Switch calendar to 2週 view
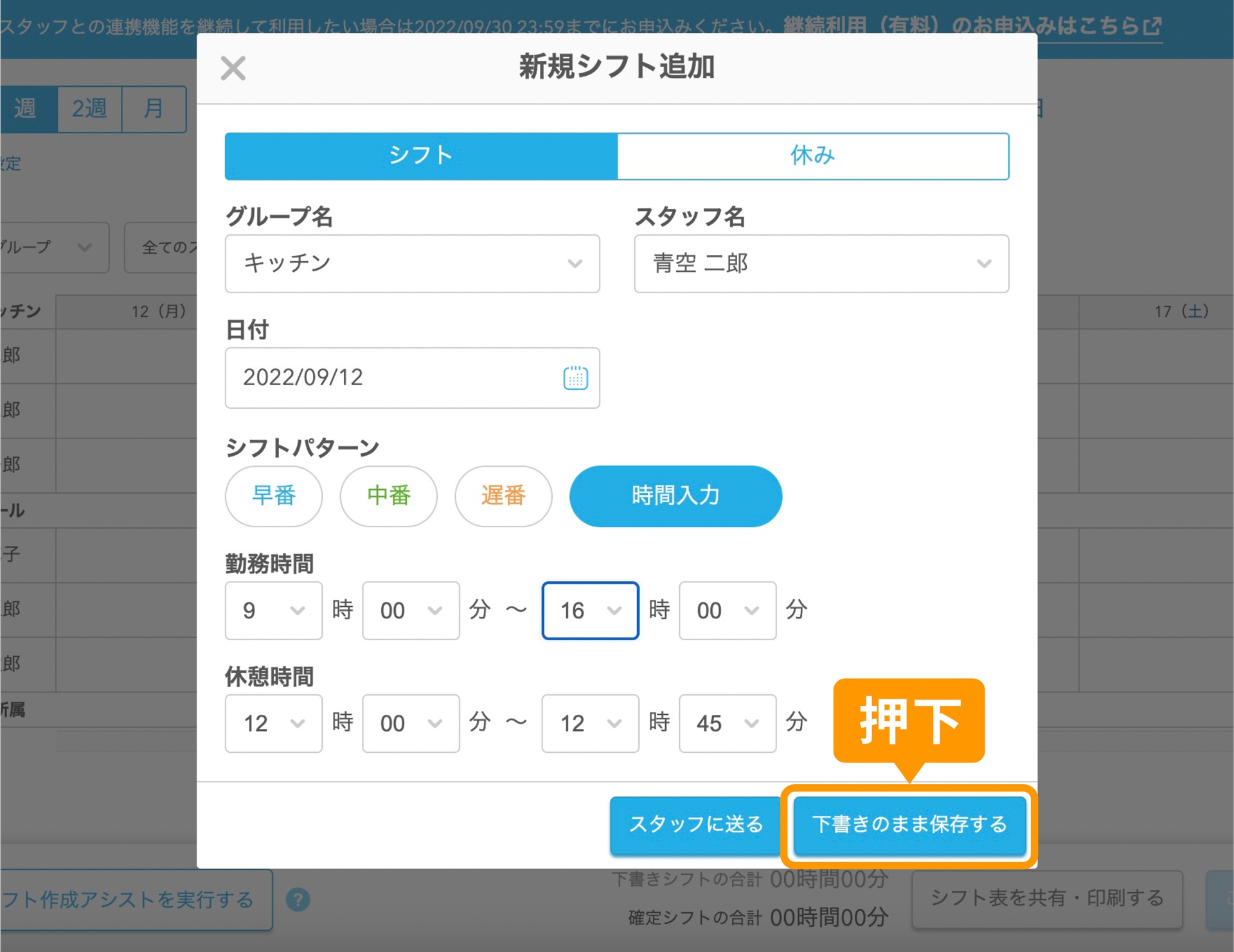This screenshot has width=1234, height=952. (x=89, y=109)
